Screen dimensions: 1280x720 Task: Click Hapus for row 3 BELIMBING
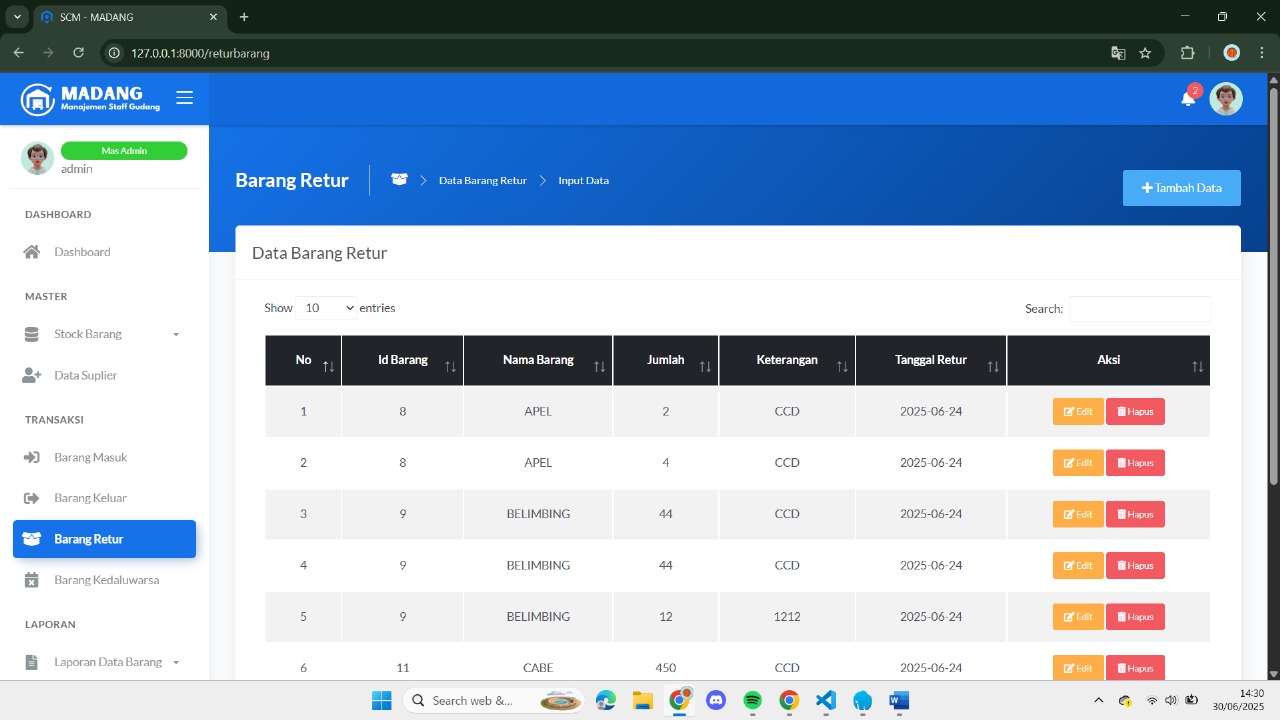click(x=1135, y=514)
